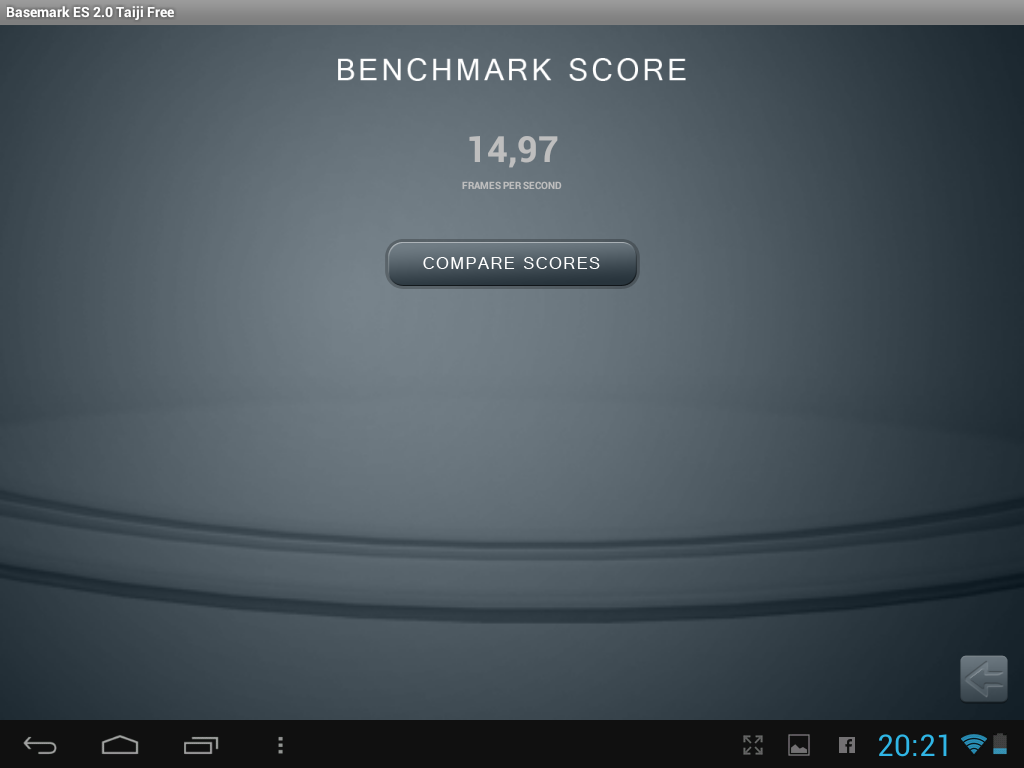This screenshot has height=768, width=1024.
Task: Open the Facebook notification icon
Action: click(x=846, y=745)
